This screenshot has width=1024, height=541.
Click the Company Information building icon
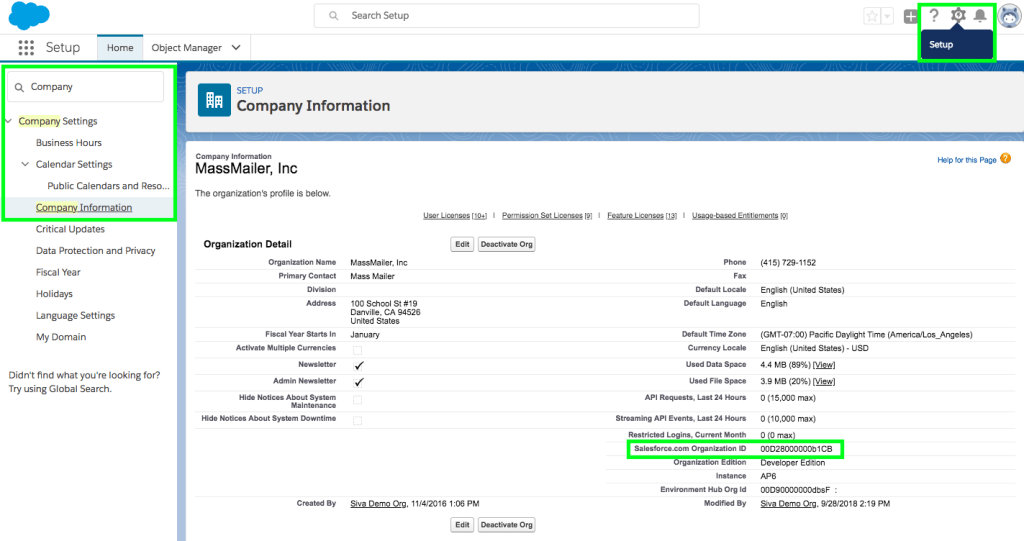[x=214, y=100]
